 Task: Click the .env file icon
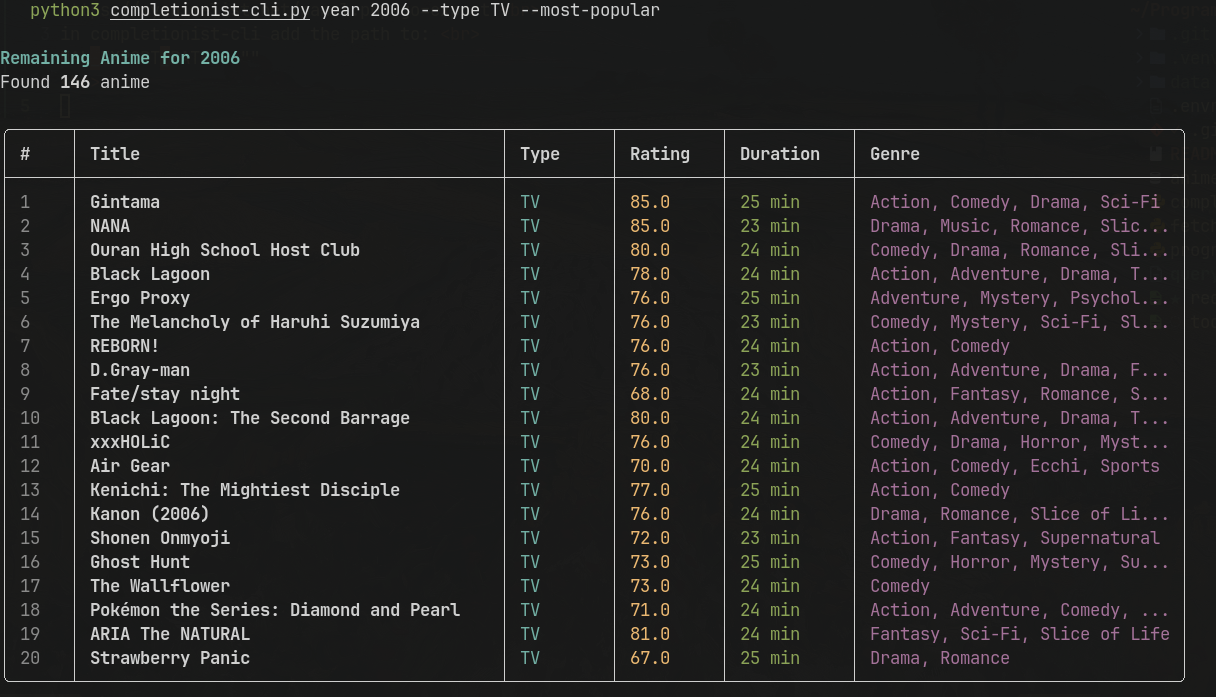pyautogui.click(x=1156, y=106)
